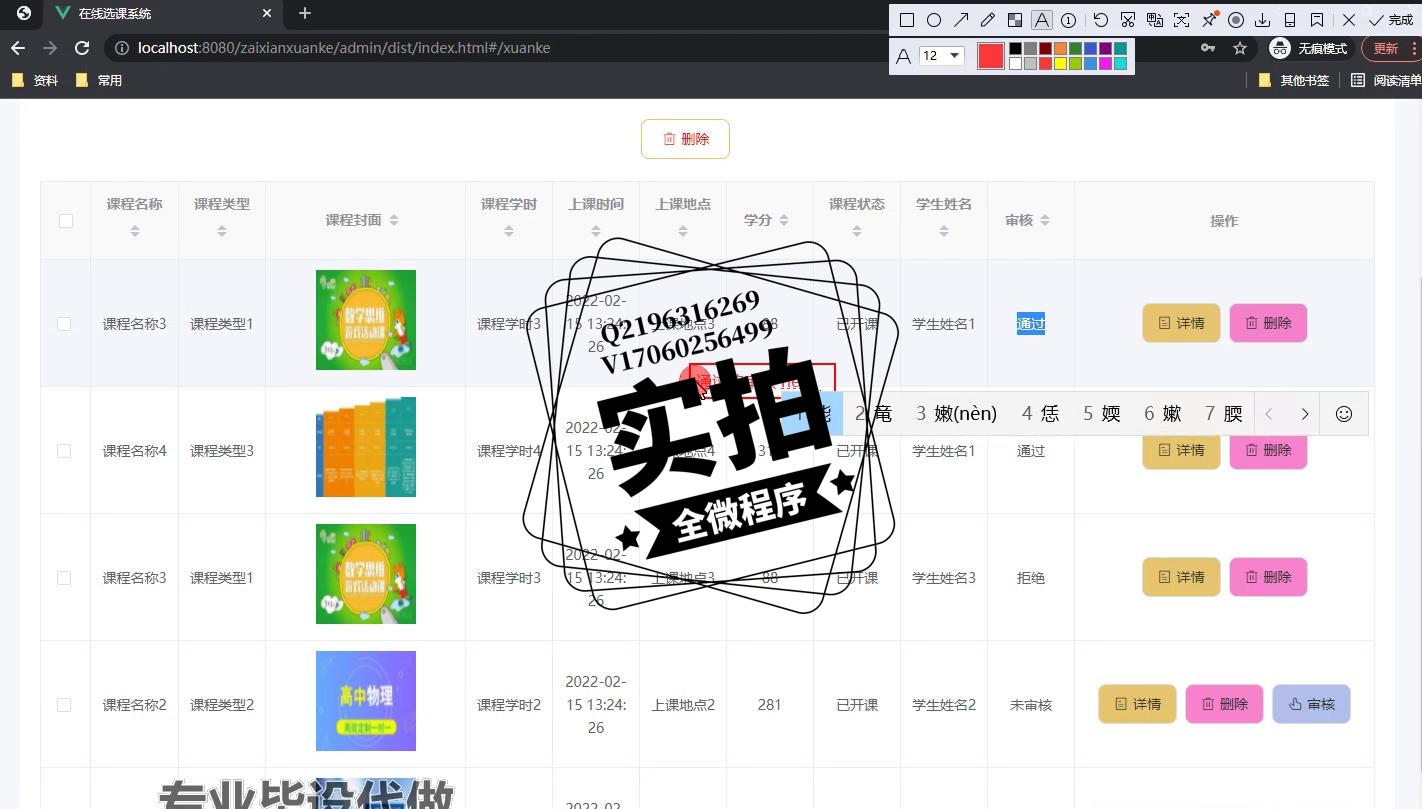This screenshot has width=1422, height=809.
Task: Click the password key icon in address bar
Action: [x=1208, y=48]
